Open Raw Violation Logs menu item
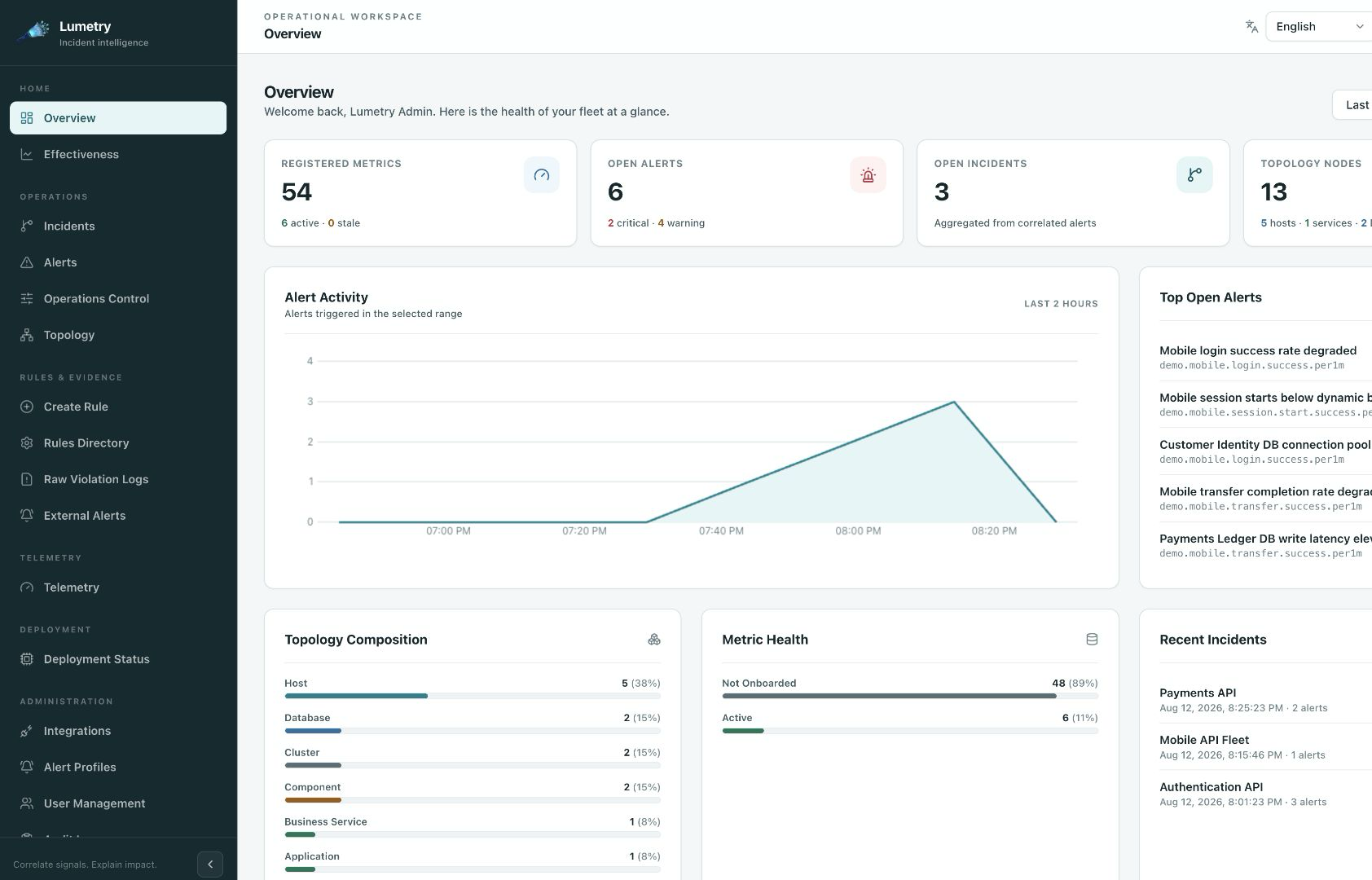 click(118, 479)
